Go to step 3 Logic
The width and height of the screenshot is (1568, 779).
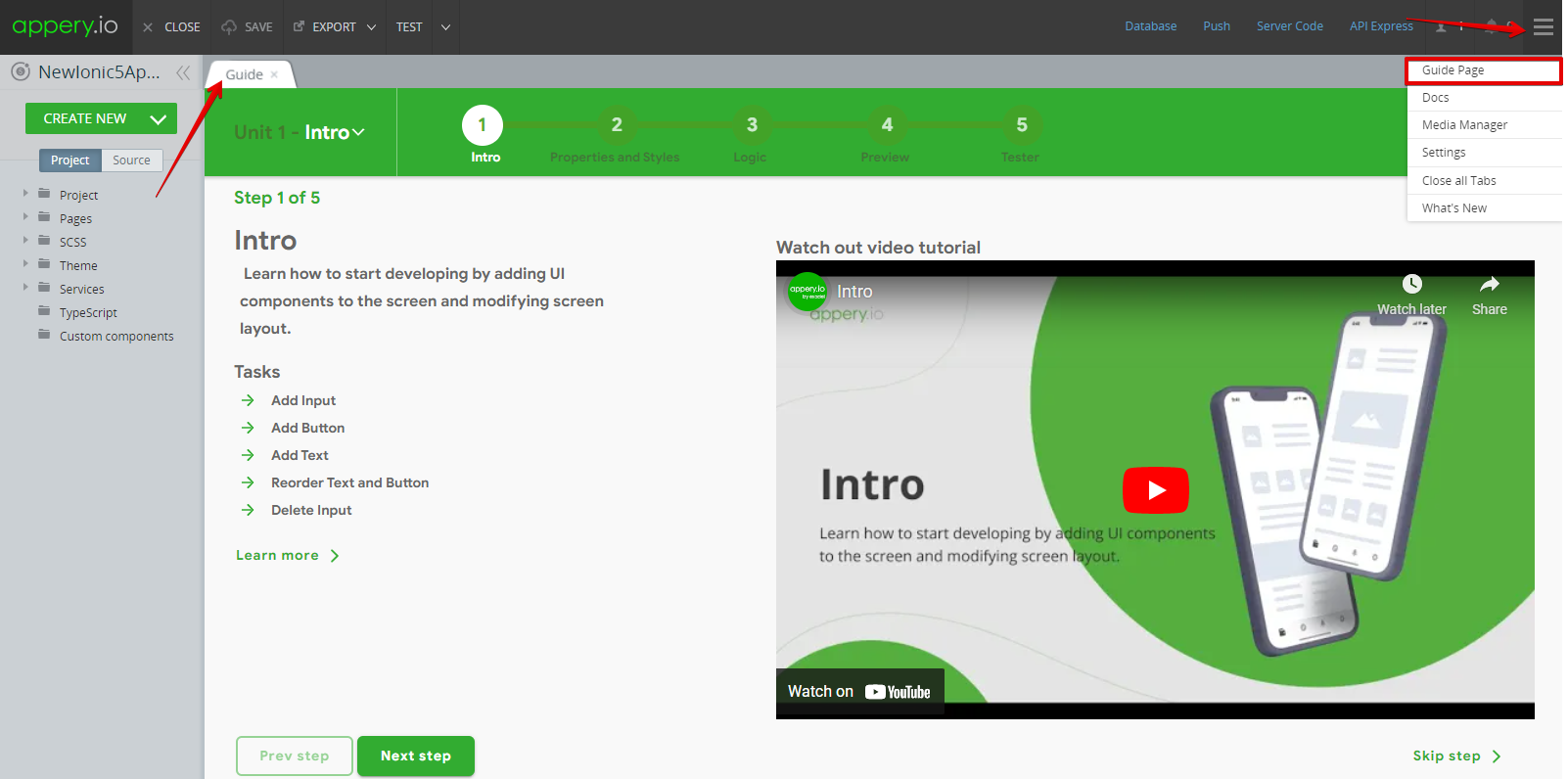pos(752,125)
